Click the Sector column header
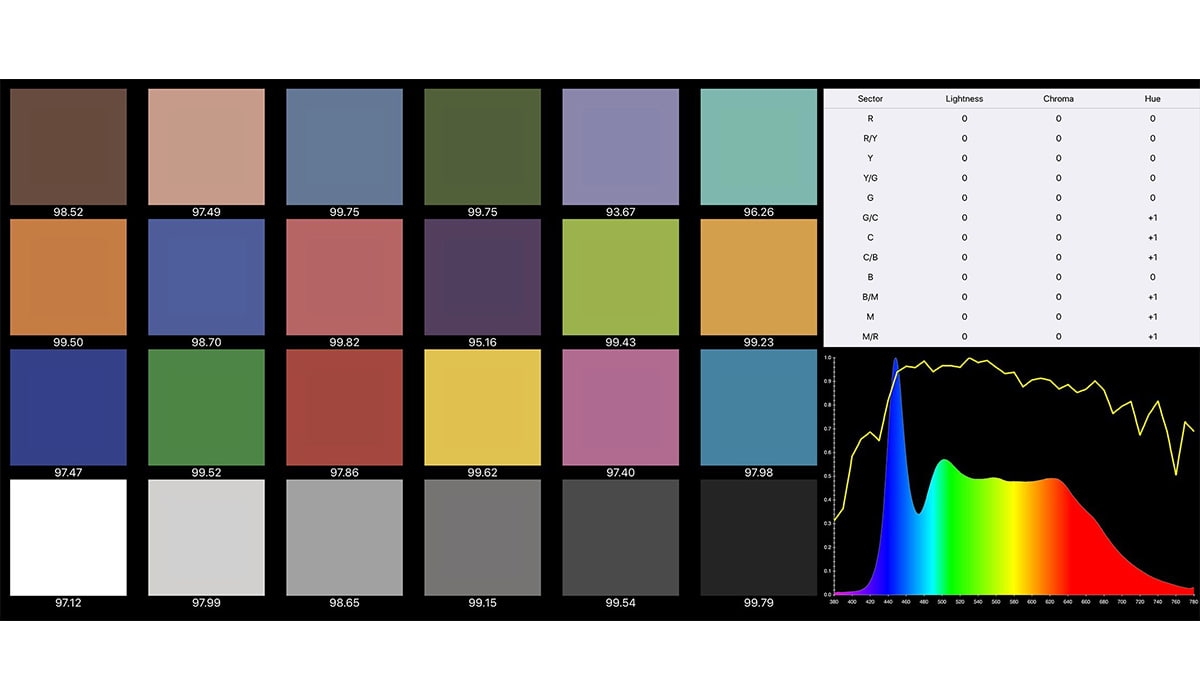Viewport: 1200px width, 700px height. coord(870,99)
